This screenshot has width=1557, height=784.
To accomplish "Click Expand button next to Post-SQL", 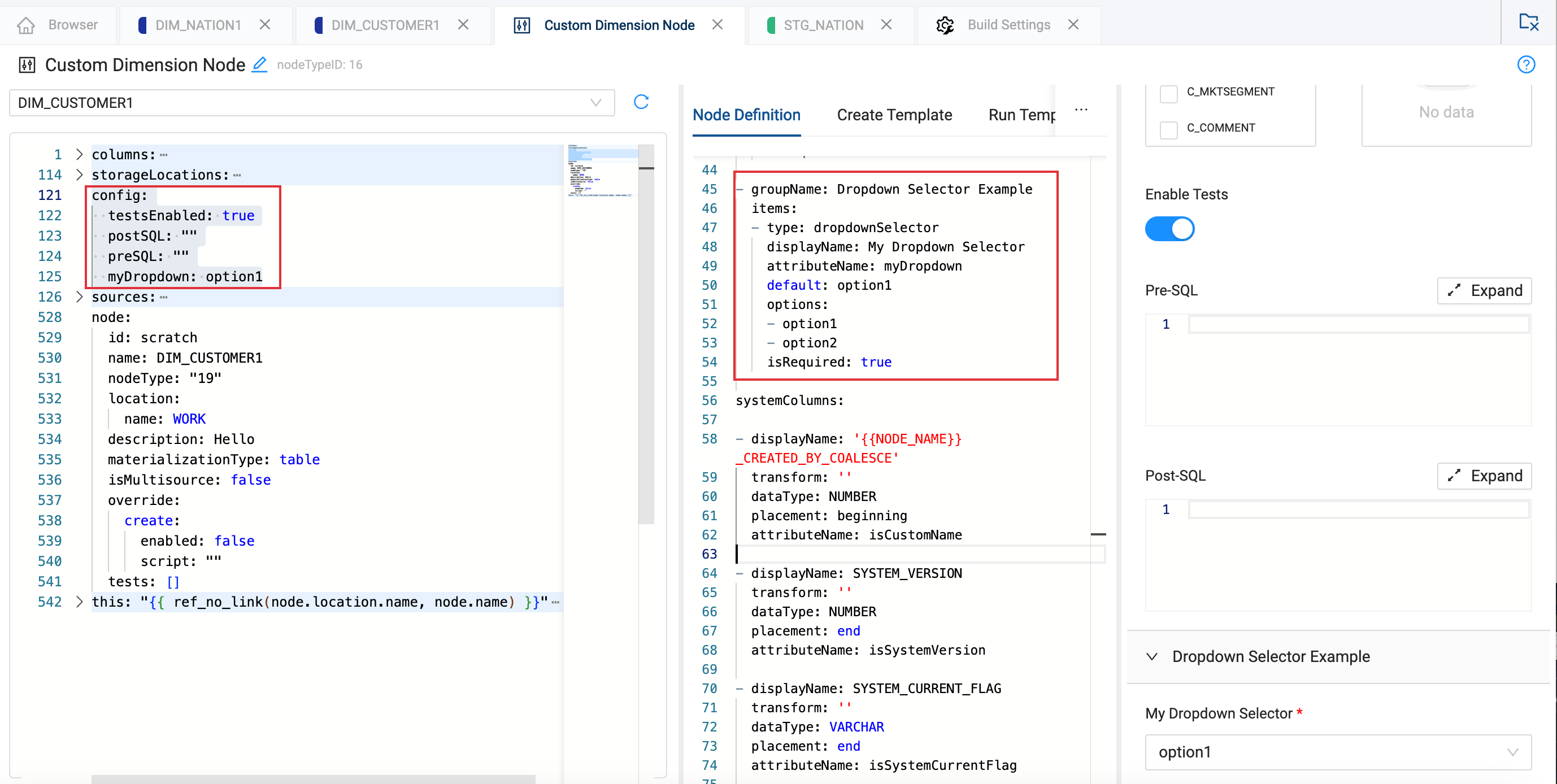I will (x=1484, y=476).
